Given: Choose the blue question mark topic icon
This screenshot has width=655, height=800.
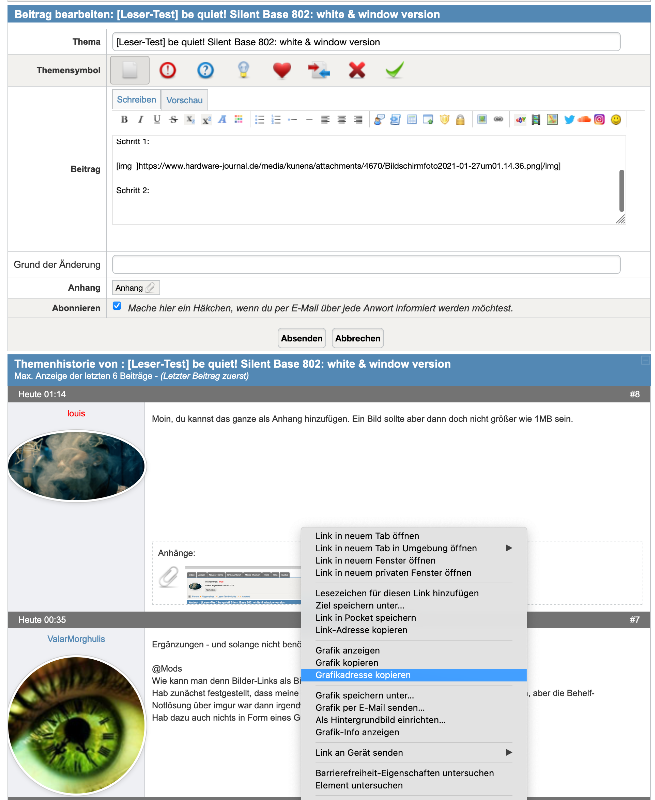Looking at the screenshot, I should (205, 70).
